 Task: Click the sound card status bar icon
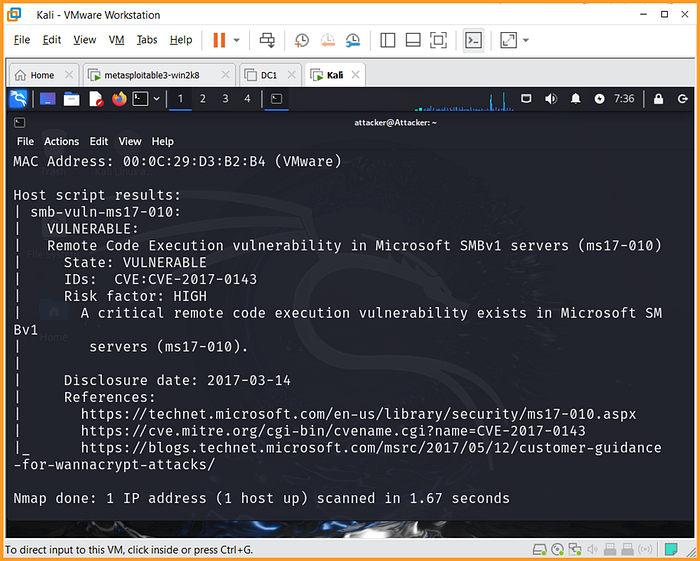click(592, 549)
